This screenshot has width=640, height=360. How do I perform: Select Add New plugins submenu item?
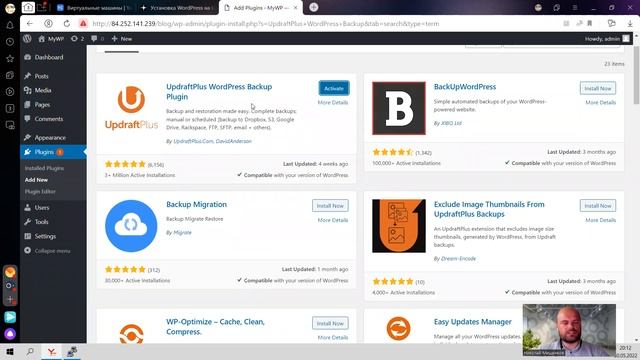36,180
